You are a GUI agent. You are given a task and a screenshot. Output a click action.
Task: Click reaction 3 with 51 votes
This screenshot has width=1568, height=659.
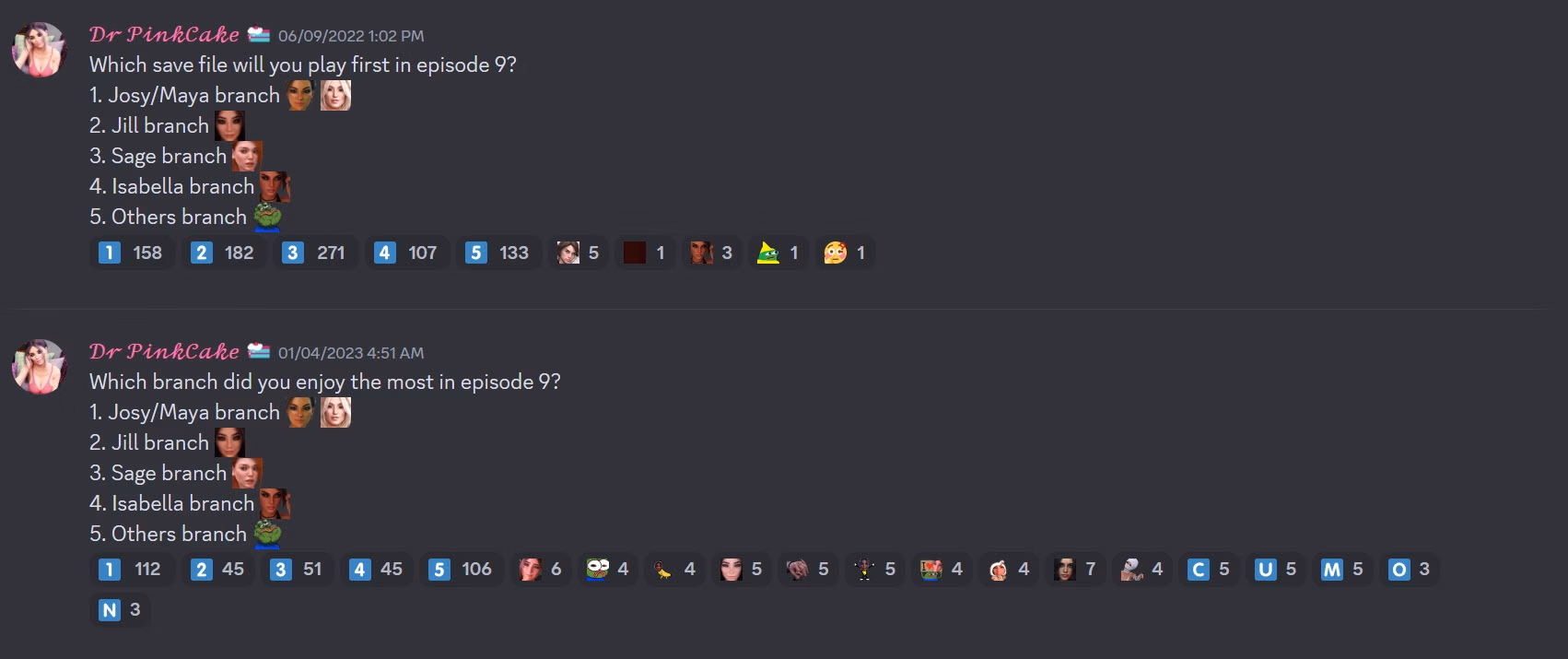[298, 570]
